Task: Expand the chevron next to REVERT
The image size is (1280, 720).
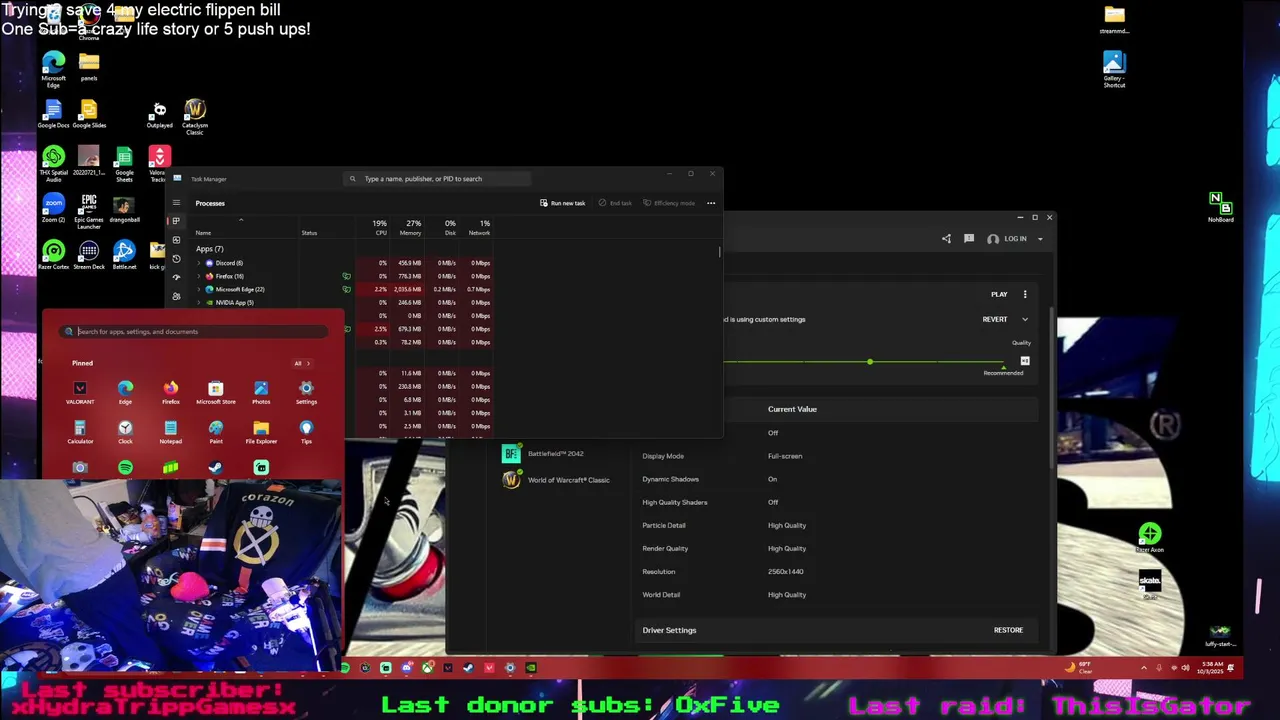Action: click(1024, 319)
